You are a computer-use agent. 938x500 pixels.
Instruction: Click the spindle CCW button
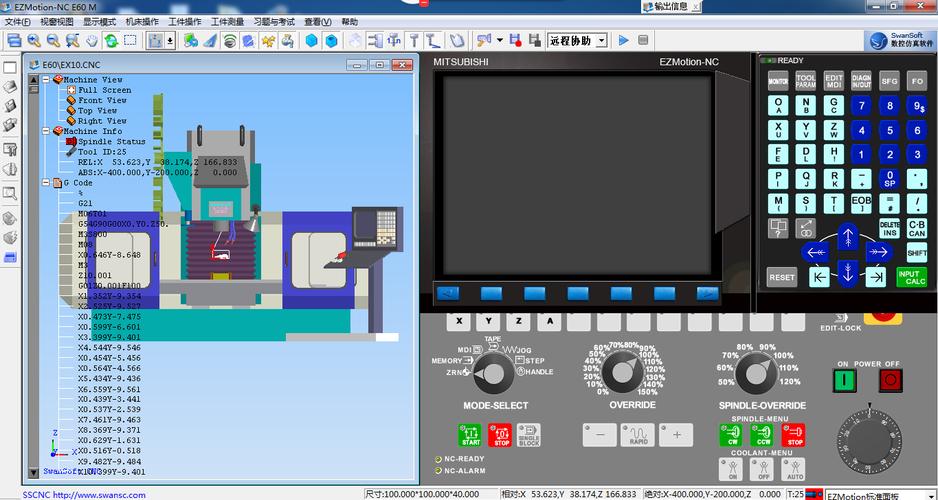point(762,435)
